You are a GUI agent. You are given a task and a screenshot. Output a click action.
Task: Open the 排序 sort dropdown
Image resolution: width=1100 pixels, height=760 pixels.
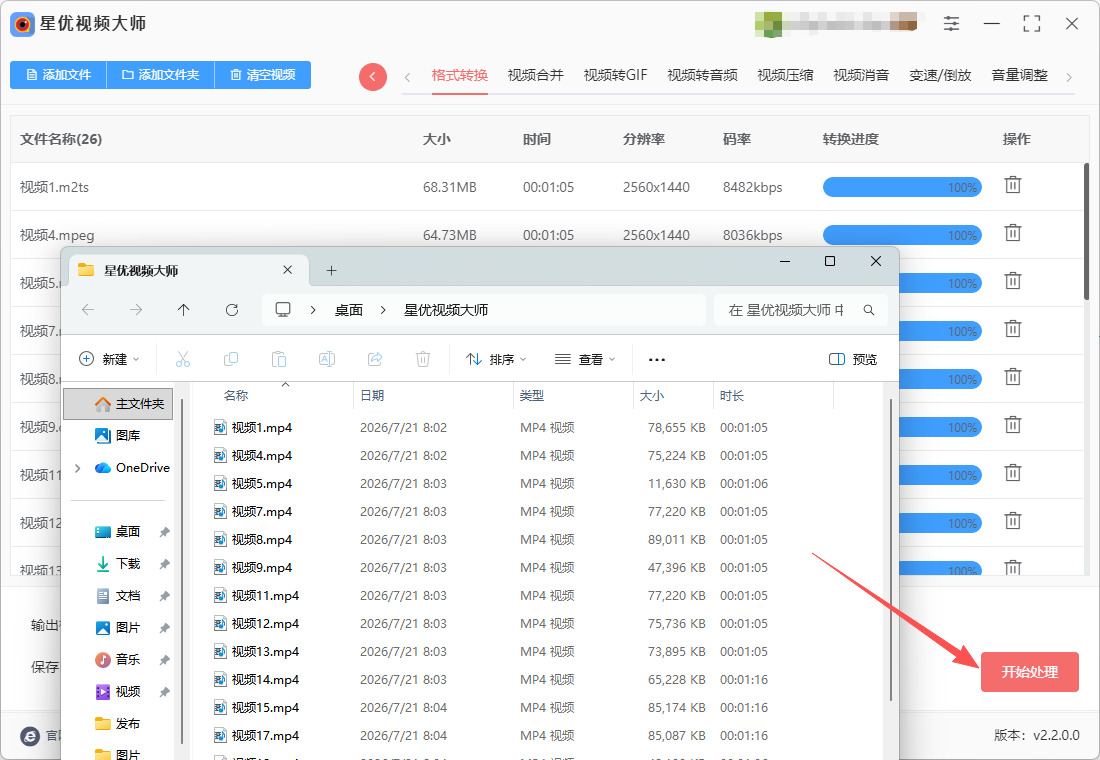[x=496, y=359]
